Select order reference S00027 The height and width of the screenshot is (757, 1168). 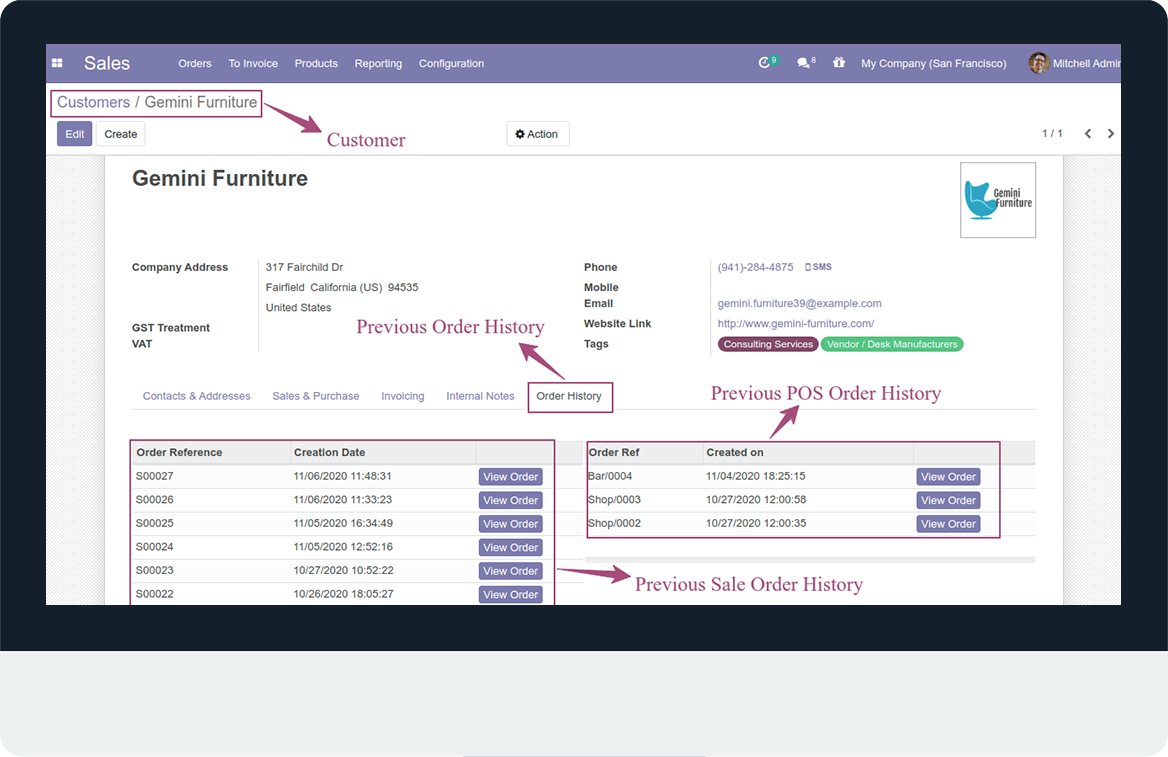click(x=154, y=476)
